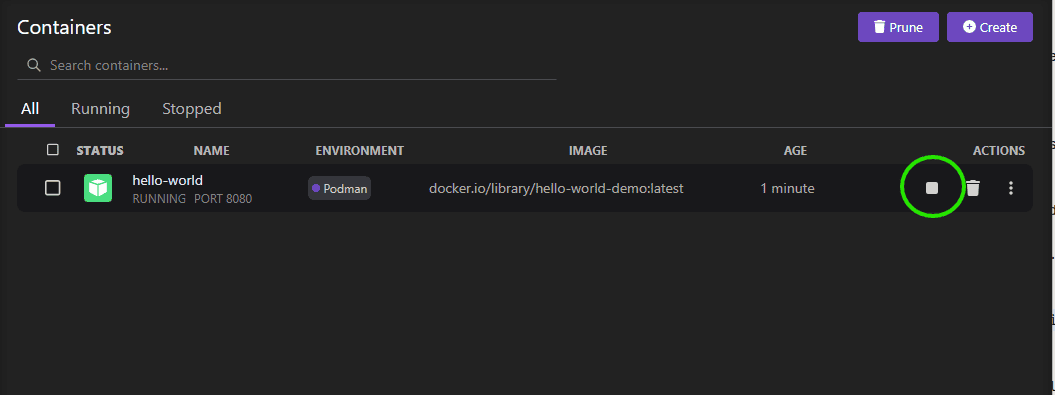Screen dimensions: 1055x395
Task: Click the Prune button
Action: pos(898,28)
